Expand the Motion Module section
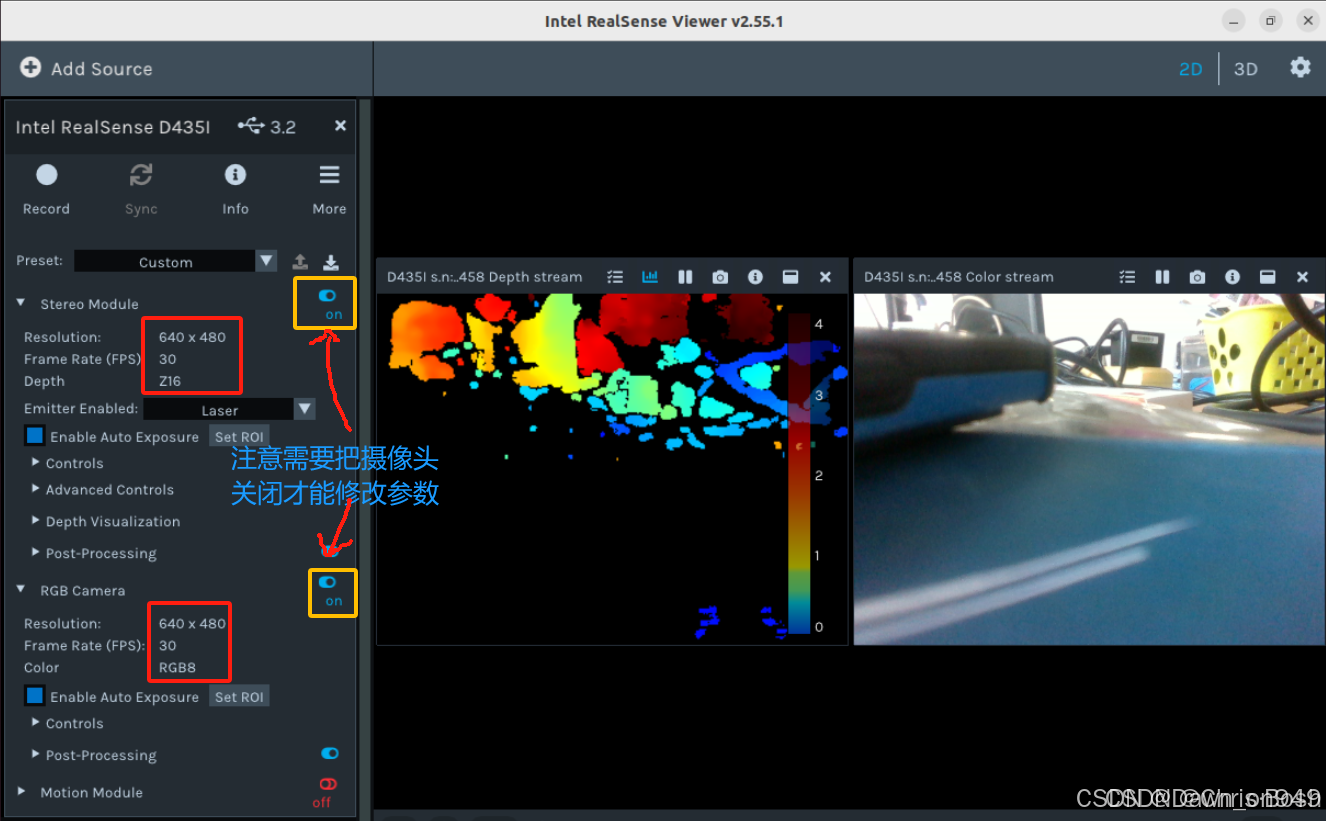 [x=21, y=792]
